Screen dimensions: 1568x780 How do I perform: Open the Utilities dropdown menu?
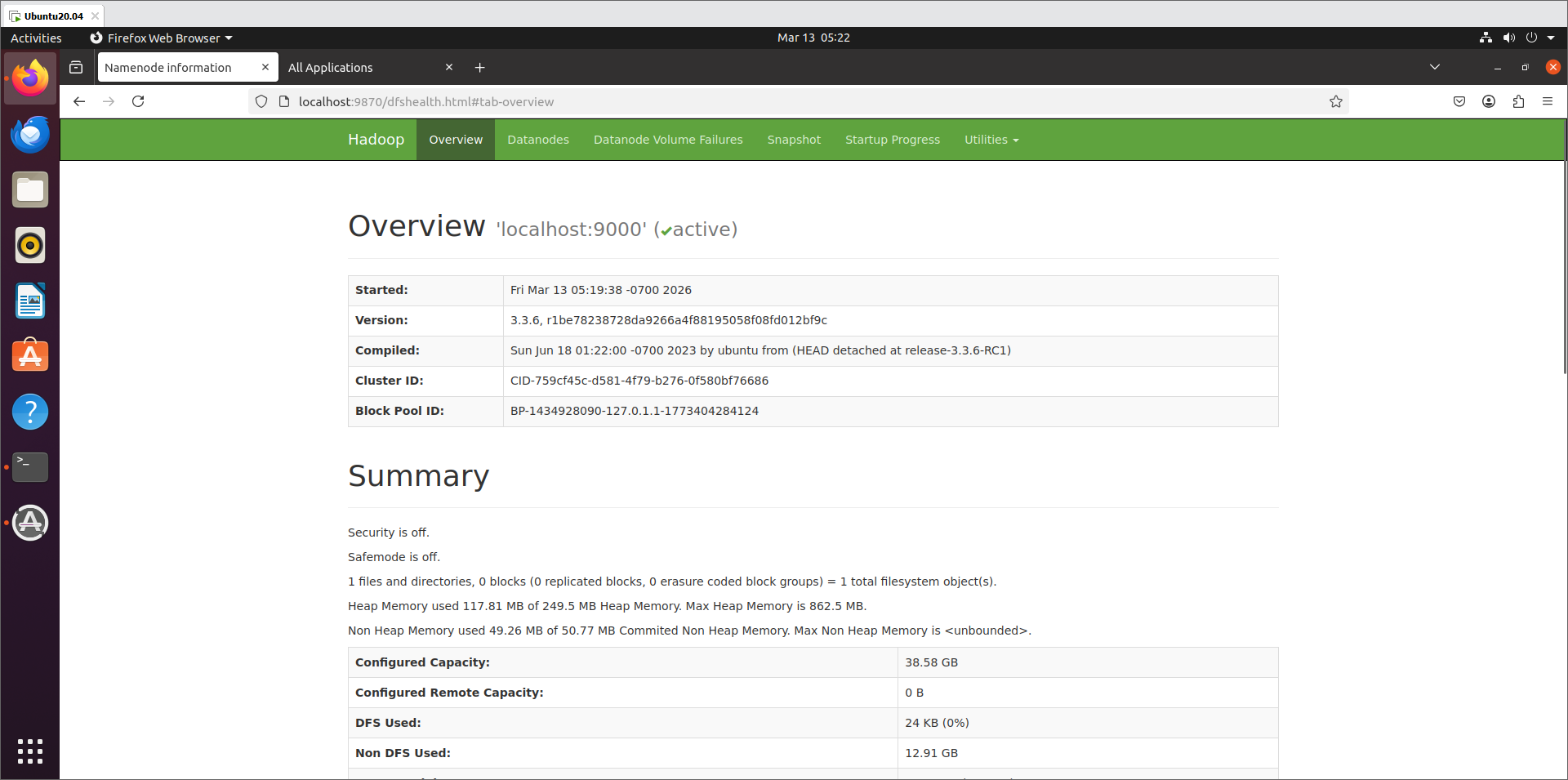pos(990,140)
